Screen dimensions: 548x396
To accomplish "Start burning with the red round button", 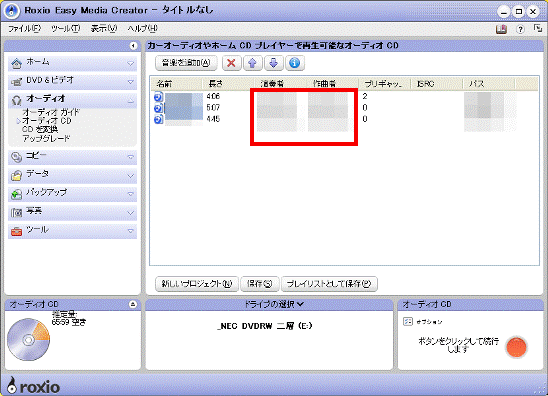I will (516, 347).
